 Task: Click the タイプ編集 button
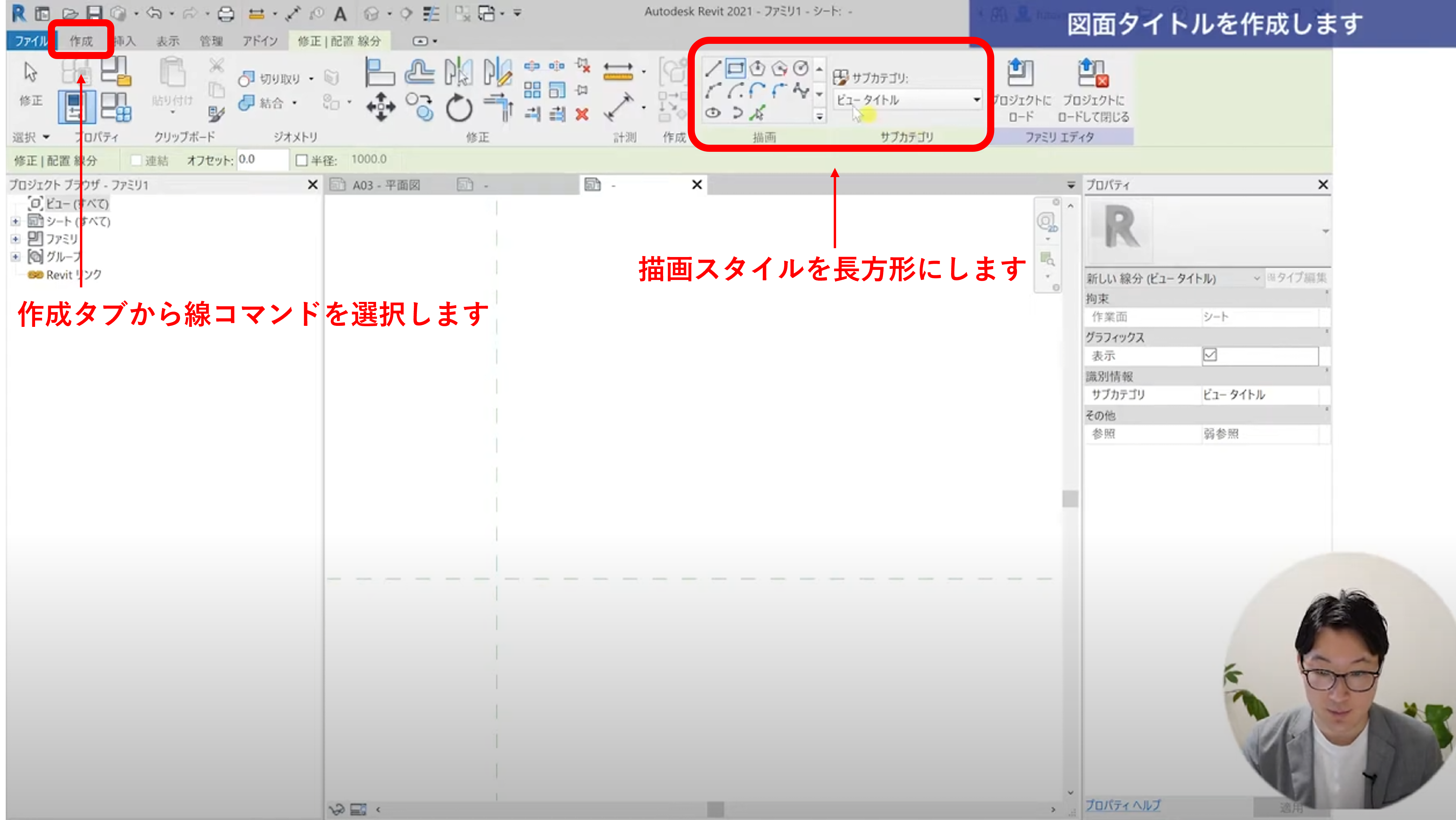coord(1298,278)
